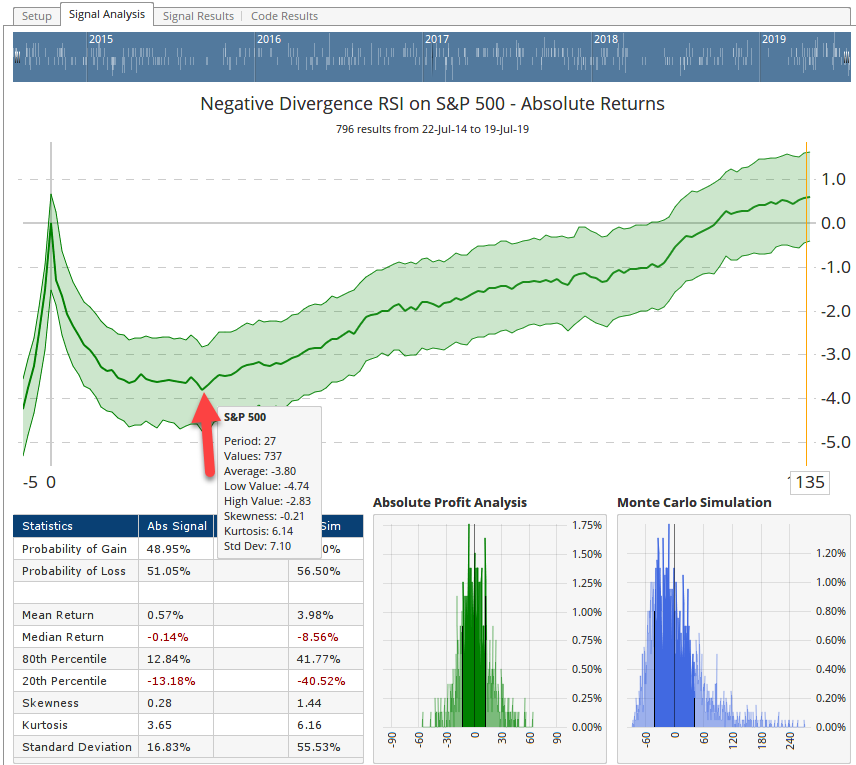Image resolution: width=856 pixels, height=765 pixels.
Task: Click the 51.05% probability of loss value
Action: click(x=169, y=571)
